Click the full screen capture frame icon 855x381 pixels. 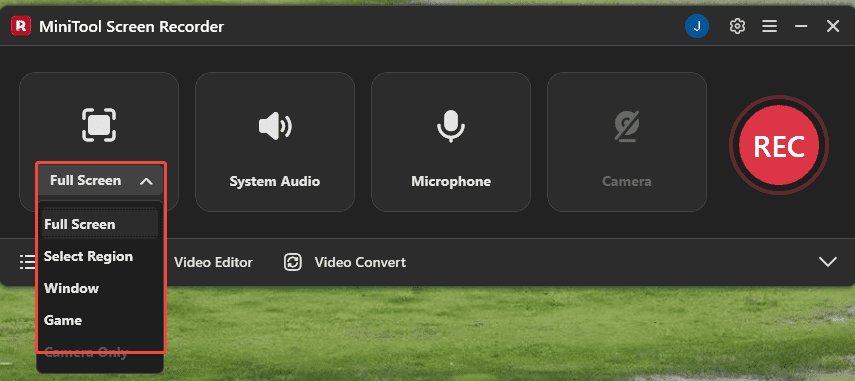(x=99, y=125)
